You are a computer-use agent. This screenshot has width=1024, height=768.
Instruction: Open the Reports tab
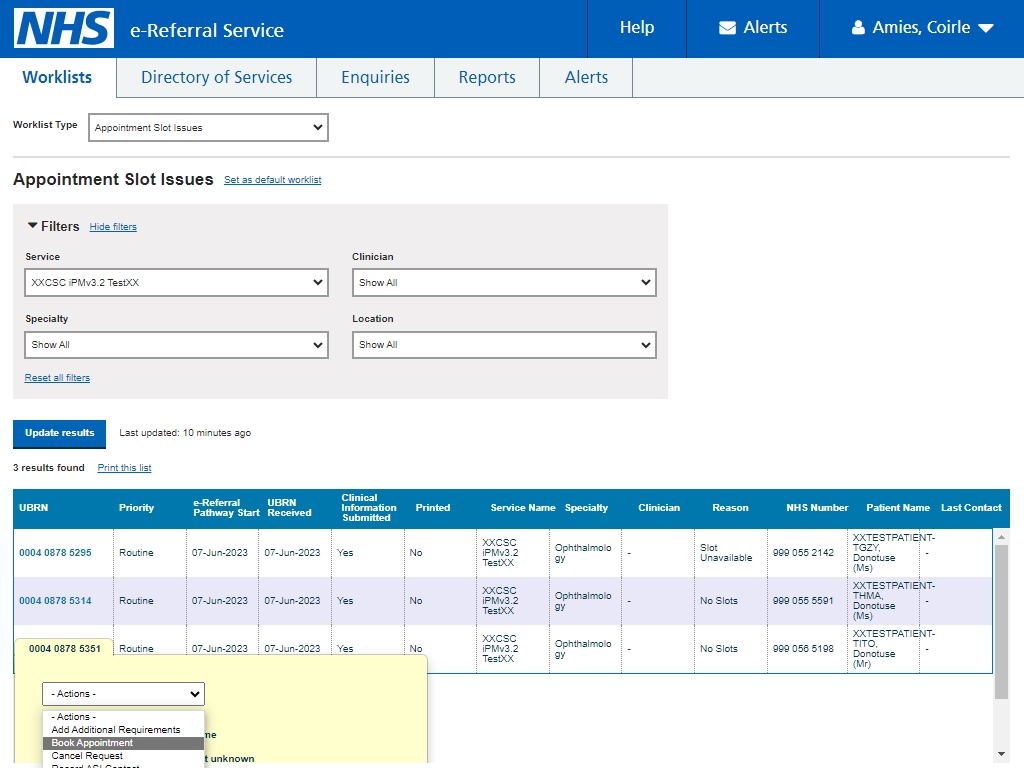(487, 77)
